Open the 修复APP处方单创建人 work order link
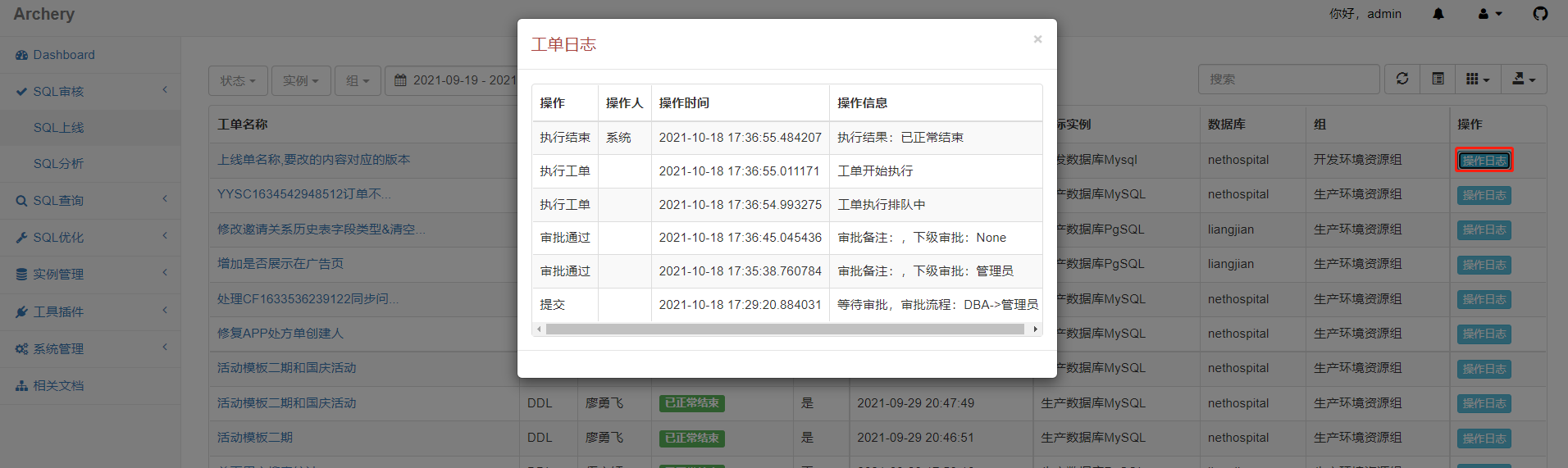The image size is (1568, 468). coord(280,334)
